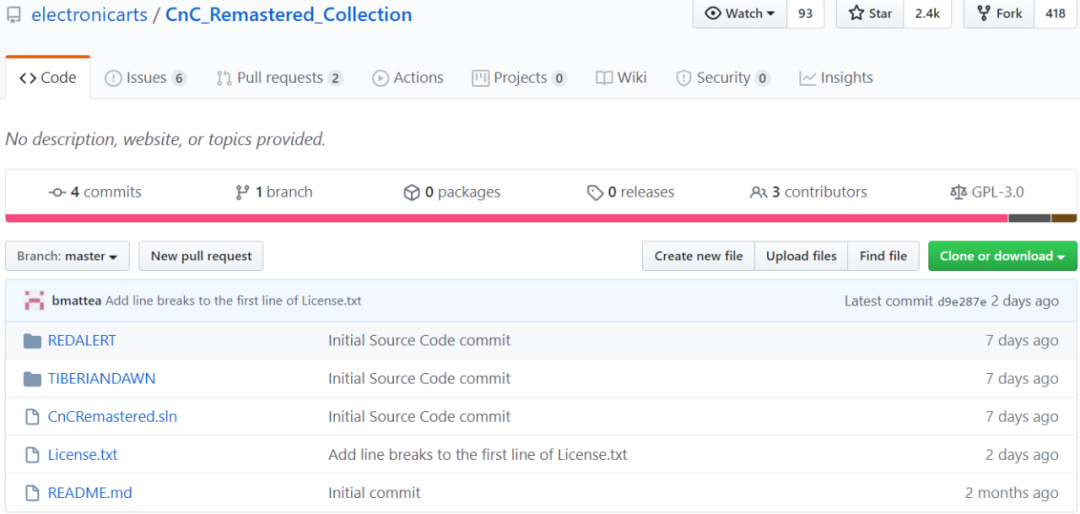Viewport: 1080px width, 514px height.
Task: Open the GPL-3.0 license link
Action: click(x=987, y=192)
